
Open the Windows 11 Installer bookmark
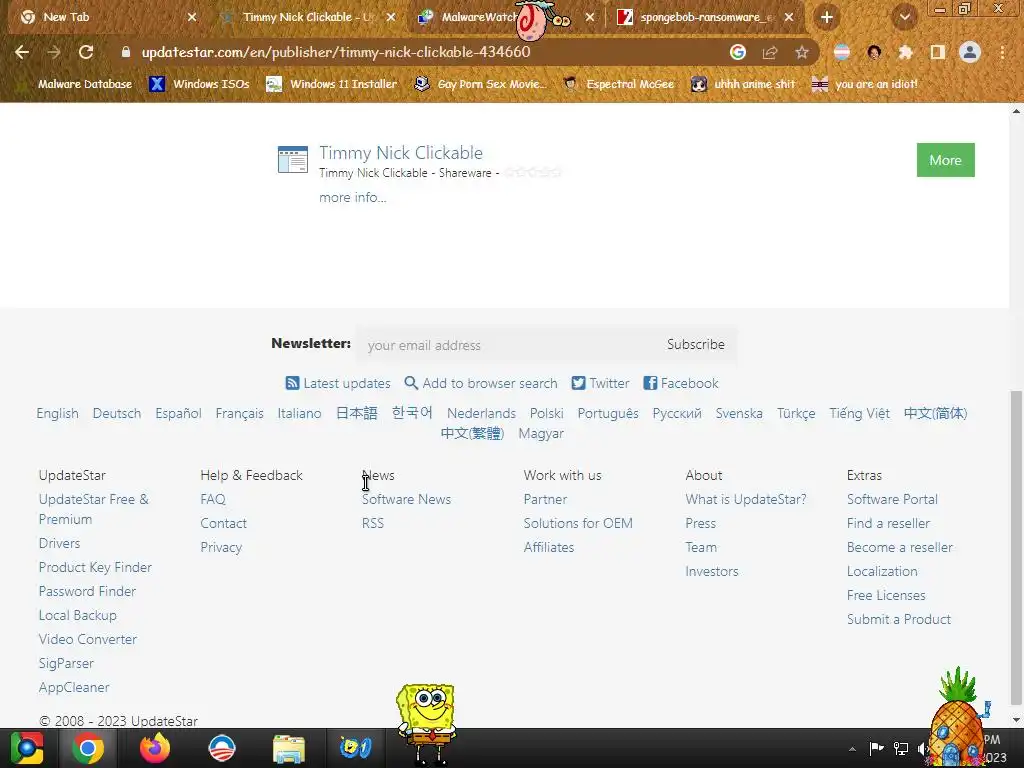pos(332,84)
